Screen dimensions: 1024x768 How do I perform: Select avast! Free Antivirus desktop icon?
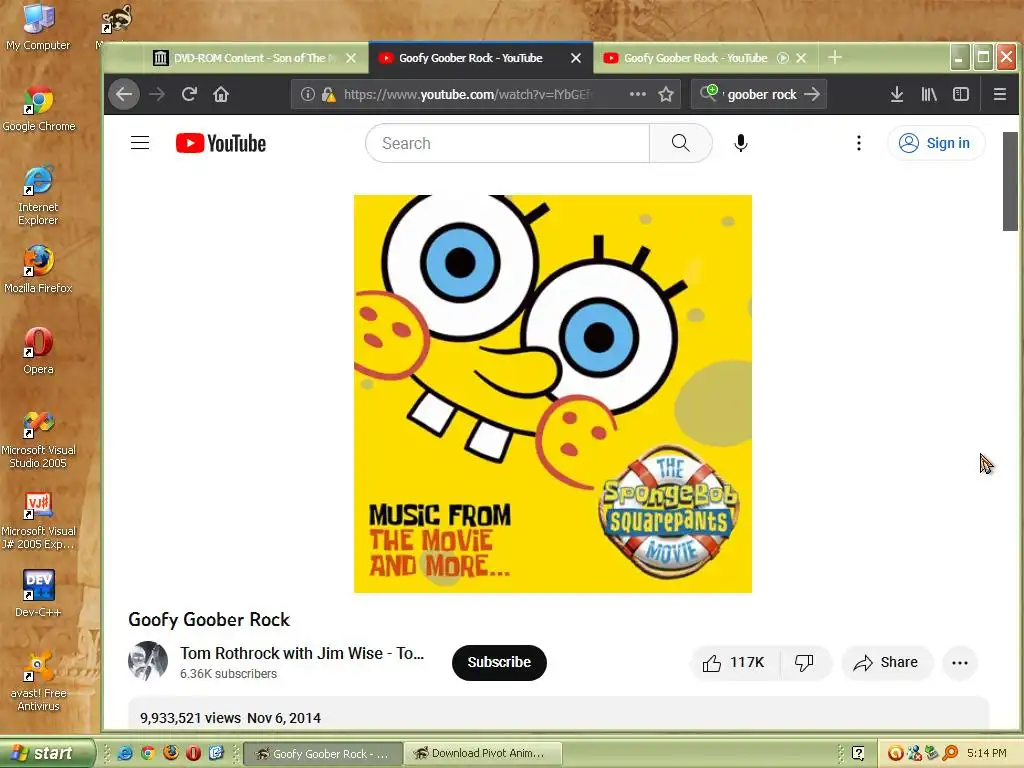point(38,681)
